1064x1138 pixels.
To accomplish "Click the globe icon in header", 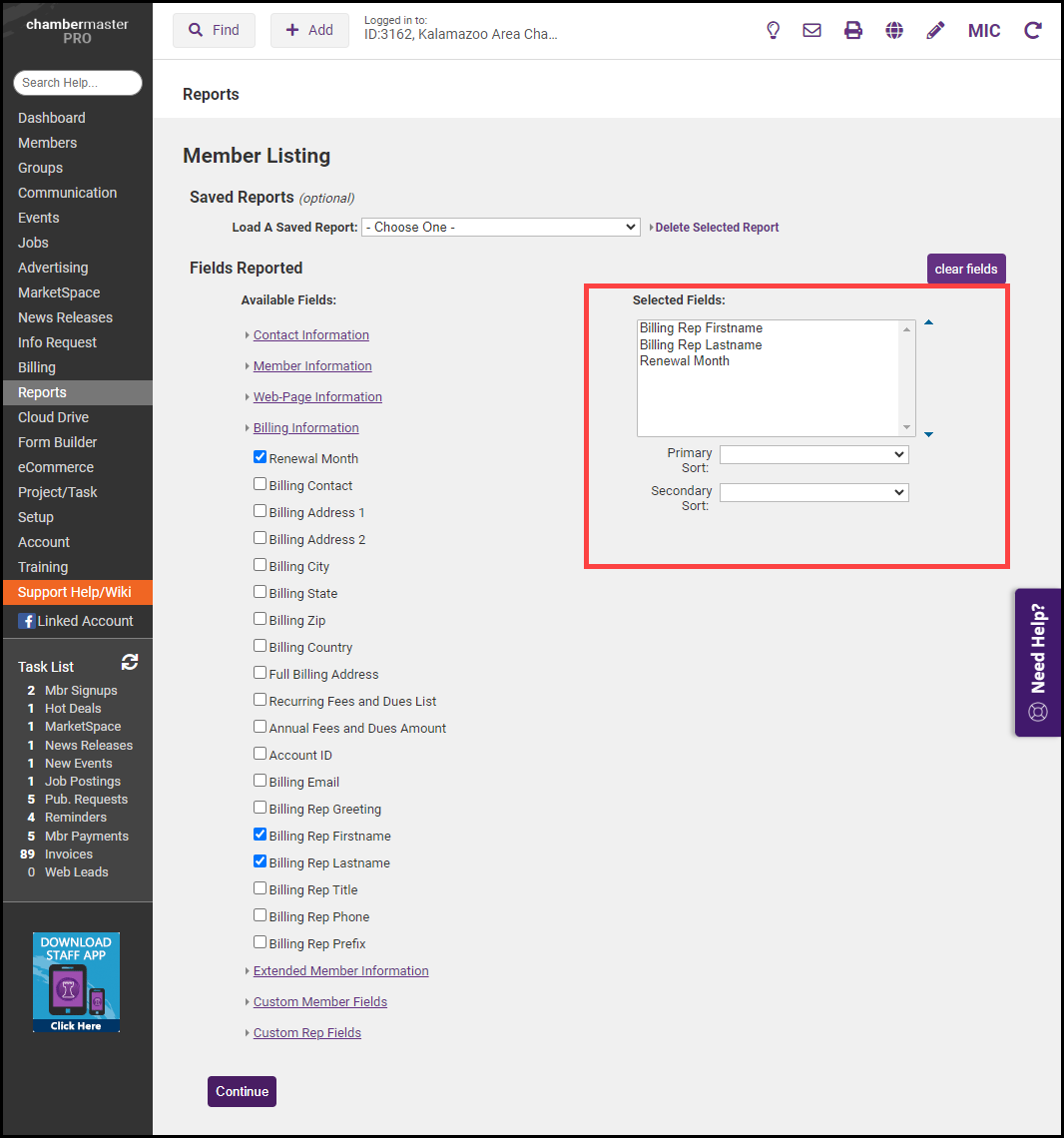I will click(x=894, y=30).
